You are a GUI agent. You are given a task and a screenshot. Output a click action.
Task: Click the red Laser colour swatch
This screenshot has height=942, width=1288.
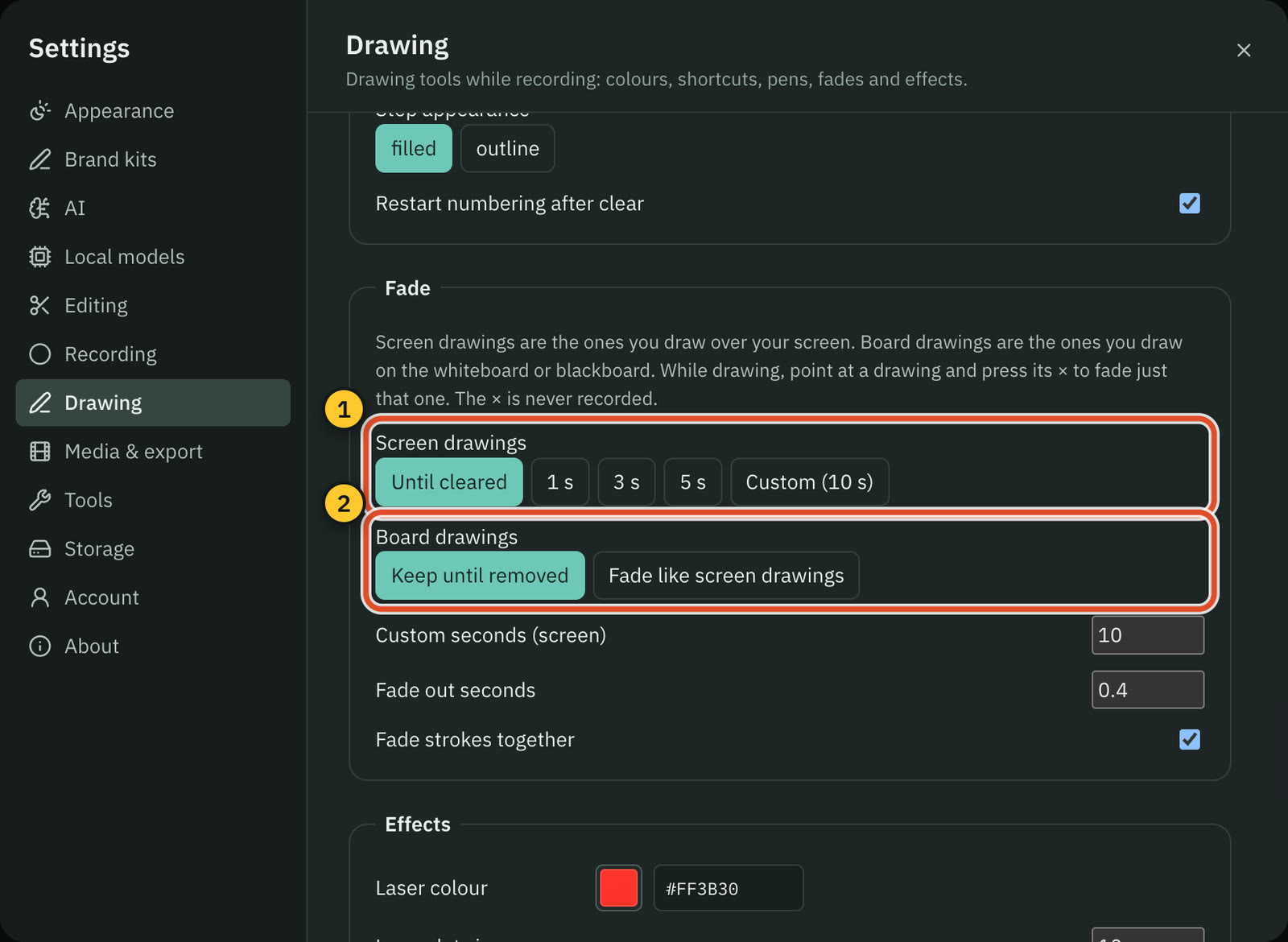618,888
